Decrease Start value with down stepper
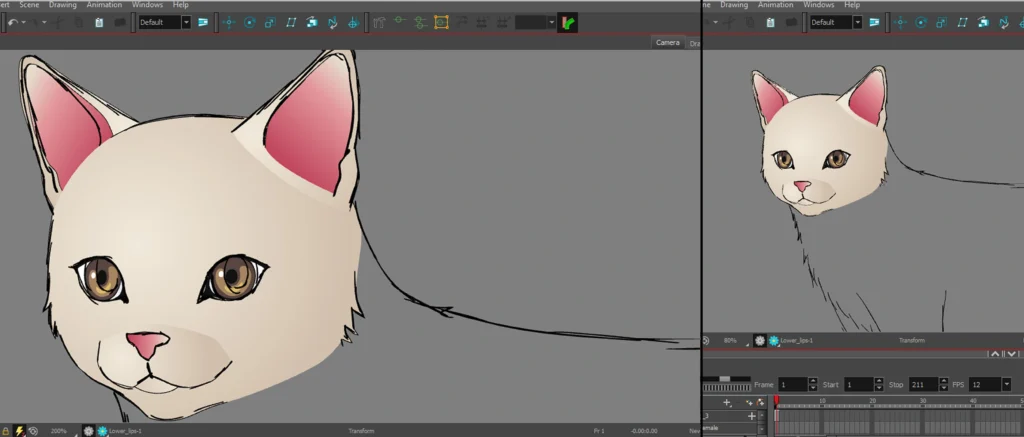Screen dimensions: 1024x437 879,388
